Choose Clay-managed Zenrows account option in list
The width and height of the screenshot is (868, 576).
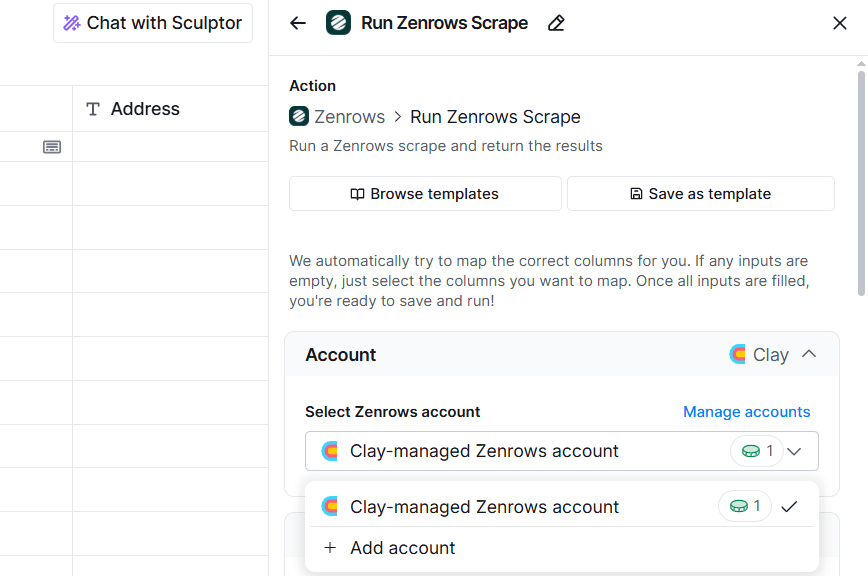click(562, 506)
